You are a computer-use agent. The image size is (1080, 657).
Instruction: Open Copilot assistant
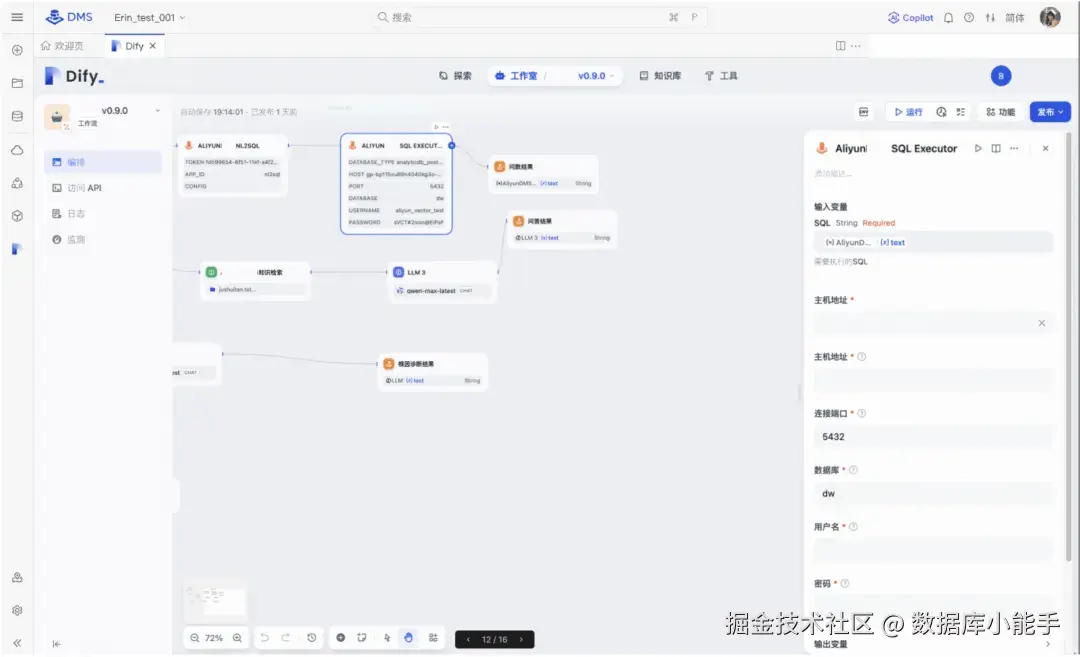911,17
